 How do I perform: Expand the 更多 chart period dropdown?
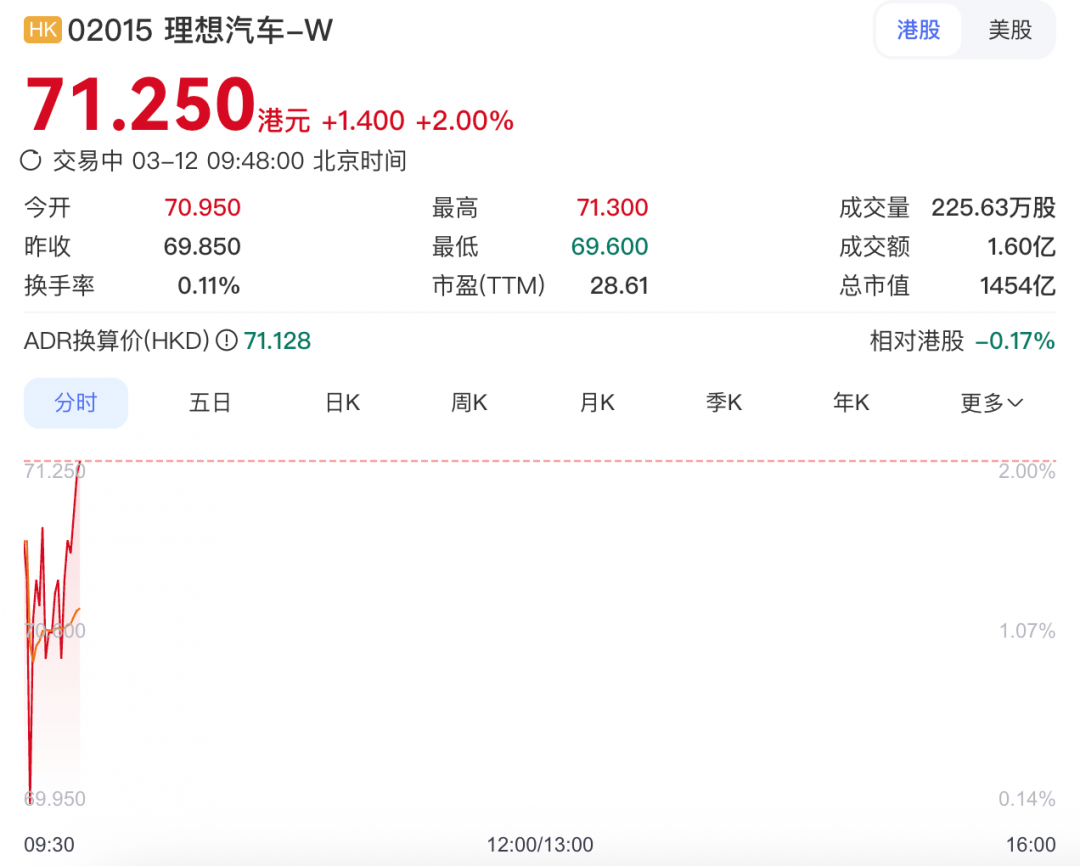[991, 402]
